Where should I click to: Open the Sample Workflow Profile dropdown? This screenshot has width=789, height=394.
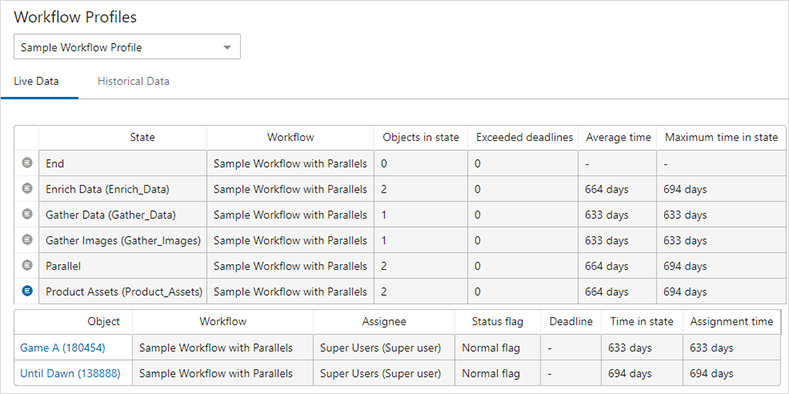tap(127, 47)
